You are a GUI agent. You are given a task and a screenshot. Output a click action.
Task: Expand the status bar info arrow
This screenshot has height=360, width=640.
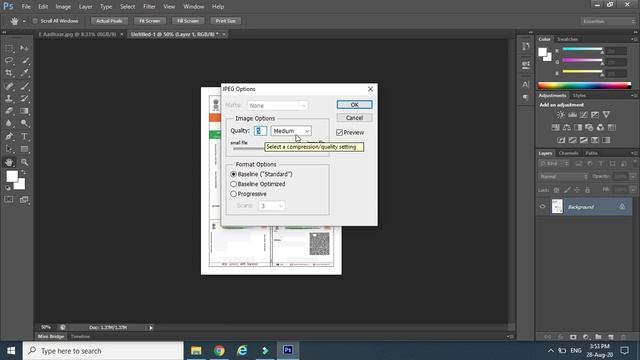click(151, 327)
